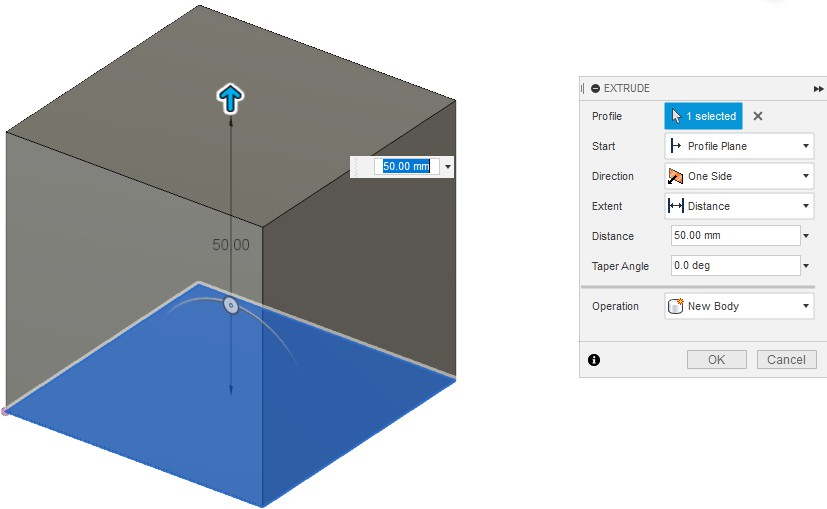827x509 pixels.
Task: Expand the Distance field's dropdown arrow in the dialog
Action: (x=806, y=237)
